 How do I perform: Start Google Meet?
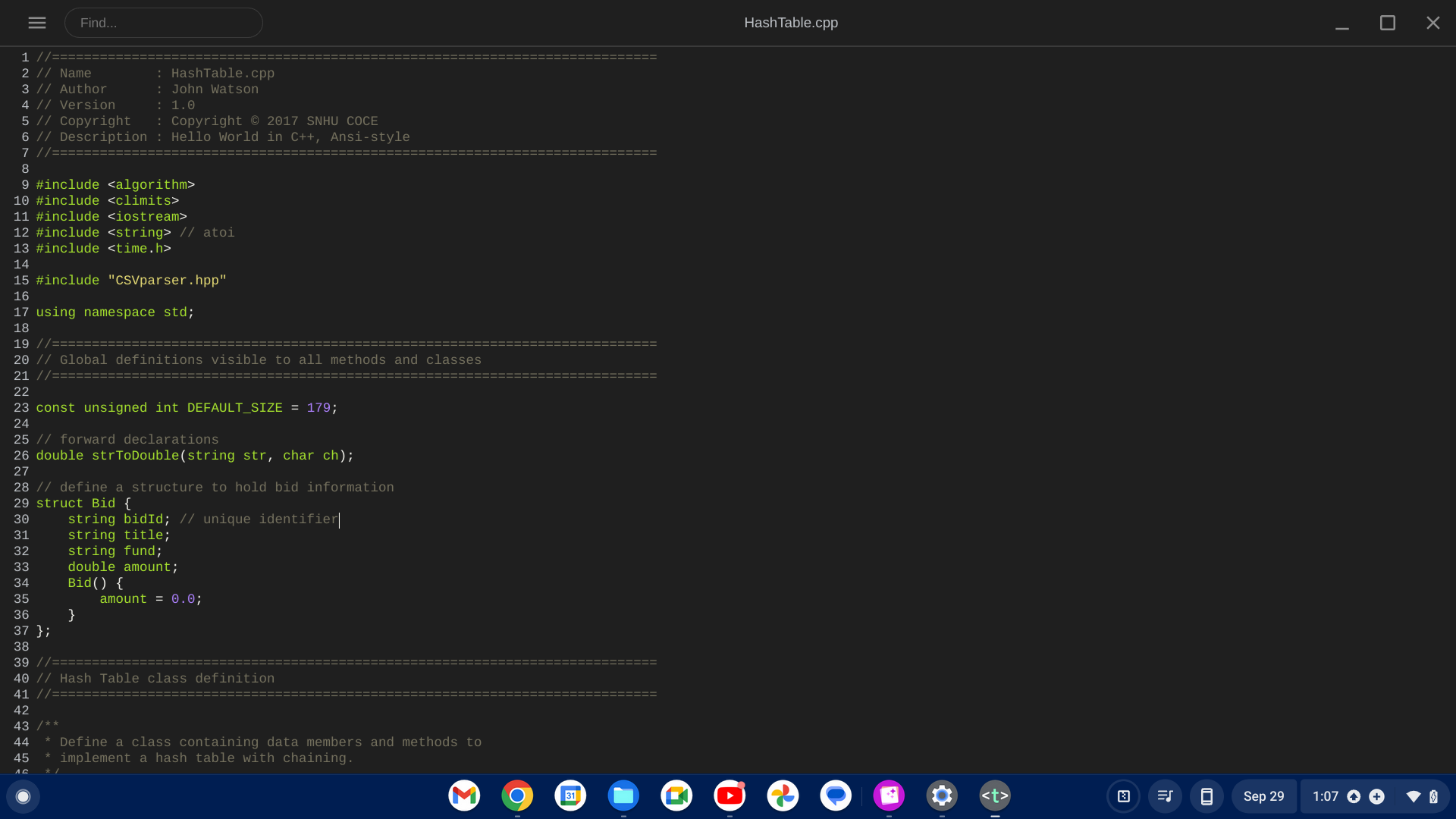pyautogui.click(x=676, y=796)
